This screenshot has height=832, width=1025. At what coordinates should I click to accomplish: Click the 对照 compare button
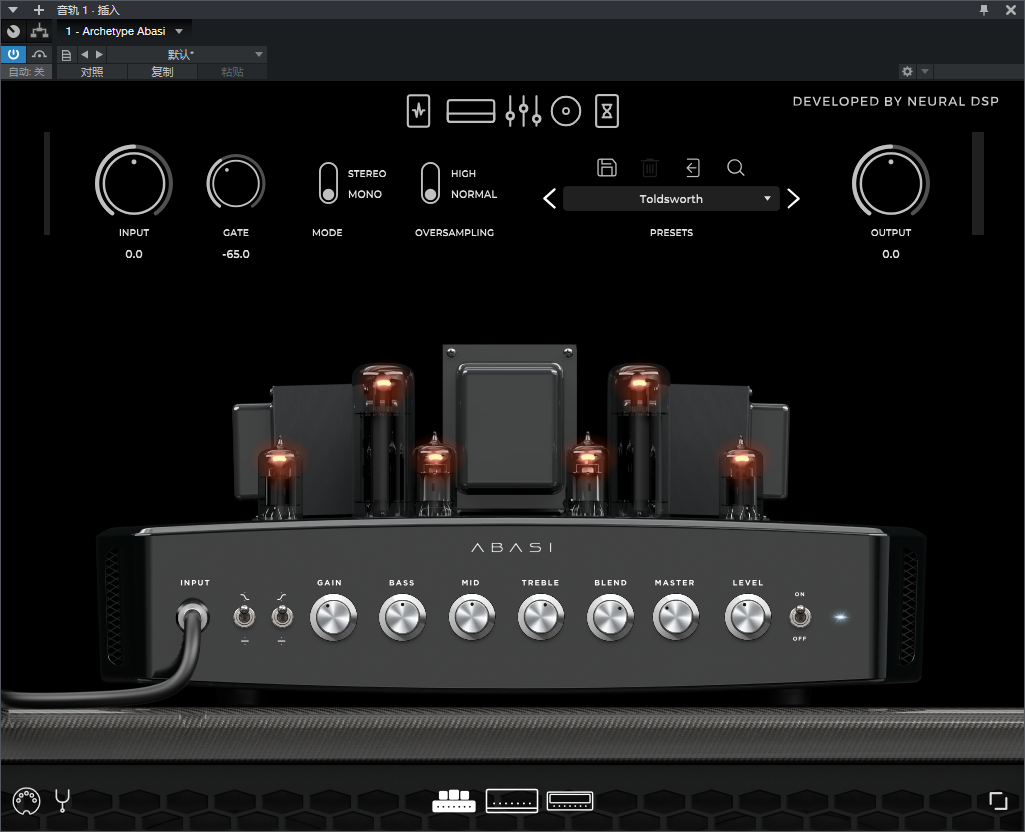pos(92,72)
